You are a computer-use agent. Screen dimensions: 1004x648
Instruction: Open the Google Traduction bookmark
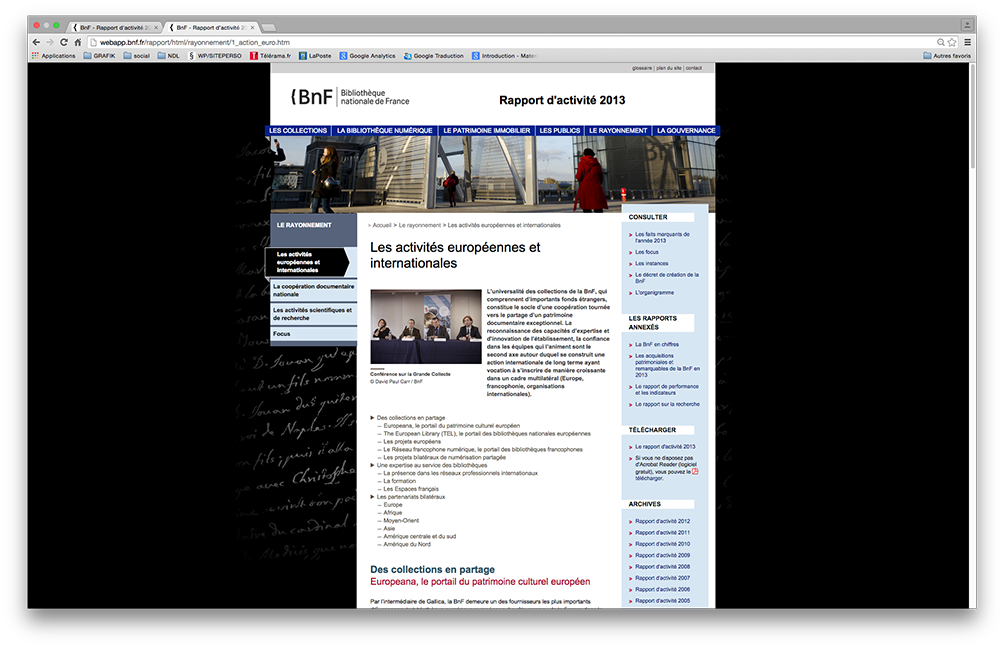(433, 56)
